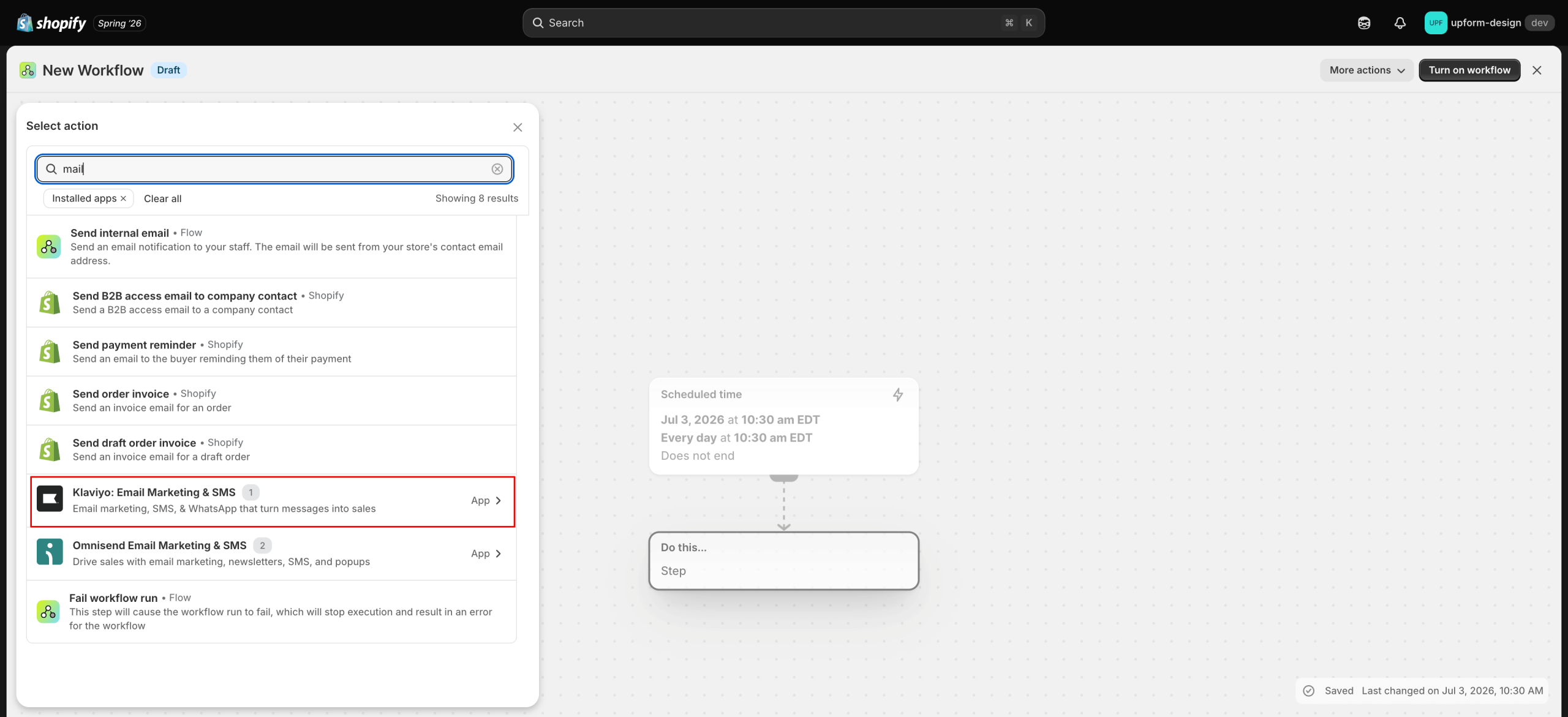This screenshot has height=717, width=1568.
Task: Open the Sidekick assistant icon
Action: coord(1364,23)
